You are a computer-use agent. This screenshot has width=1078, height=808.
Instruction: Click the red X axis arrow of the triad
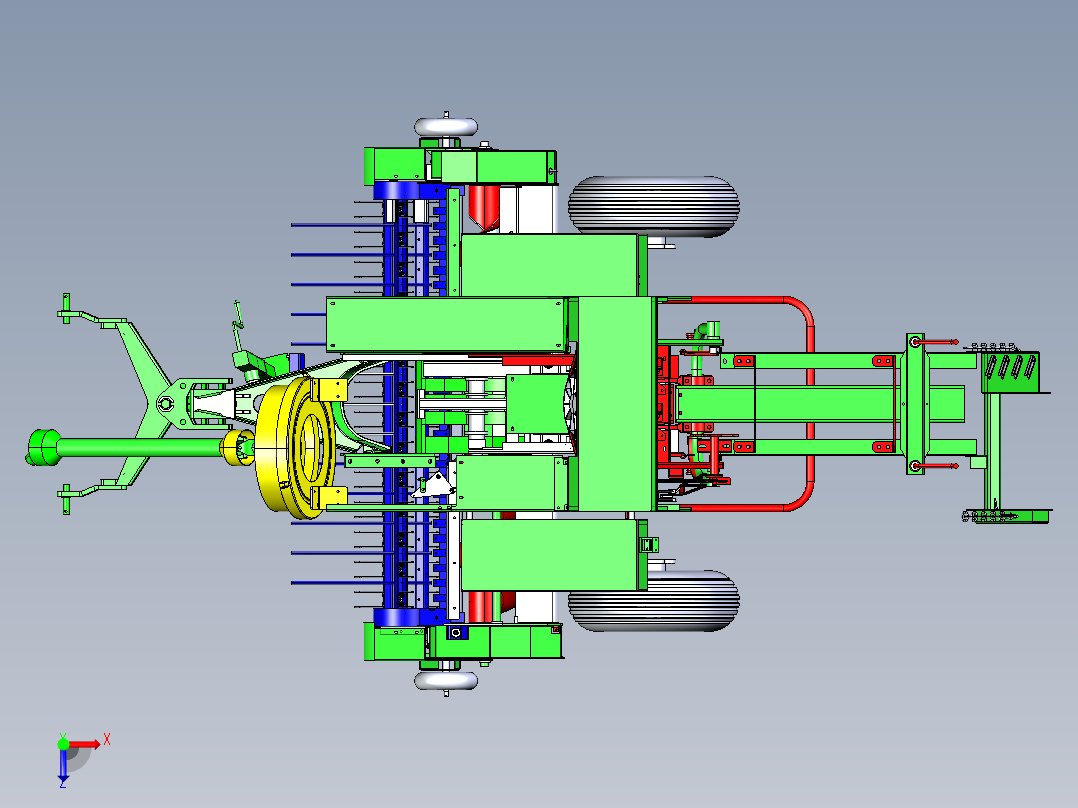click(86, 744)
